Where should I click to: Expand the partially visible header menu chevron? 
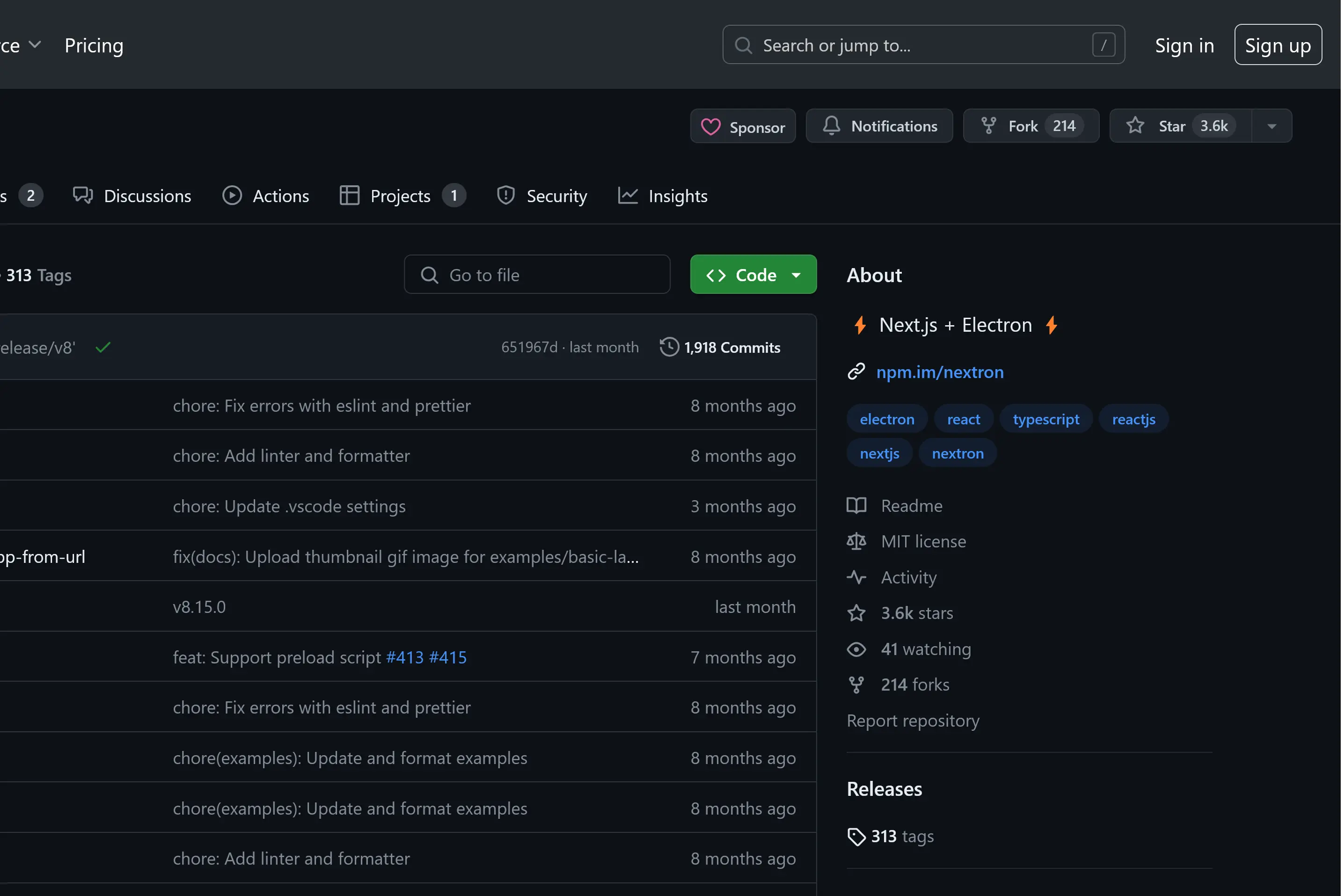(x=34, y=44)
